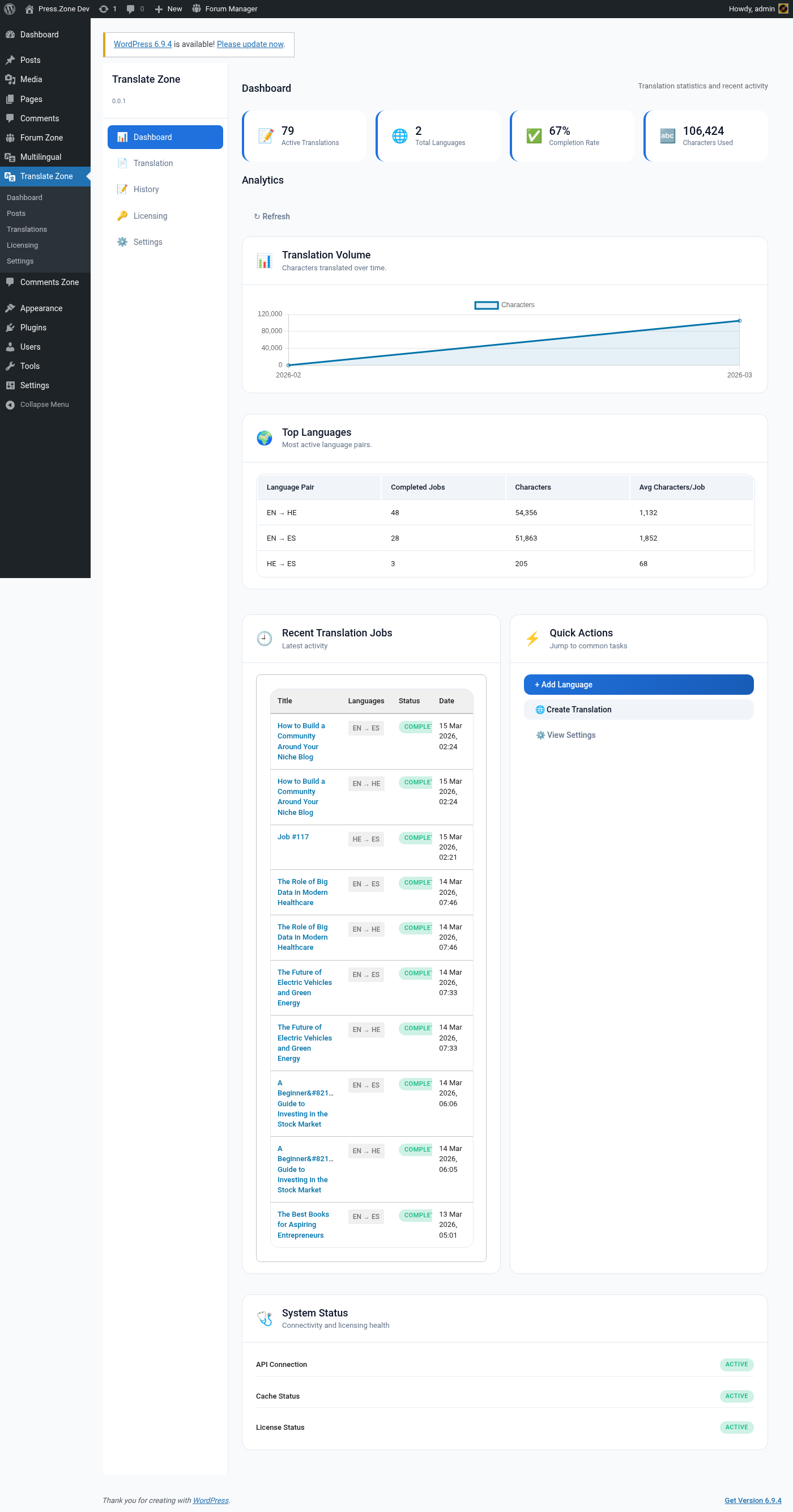
Task: Click the Add Language button
Action: pyautogui.click(x=638, y=685)
